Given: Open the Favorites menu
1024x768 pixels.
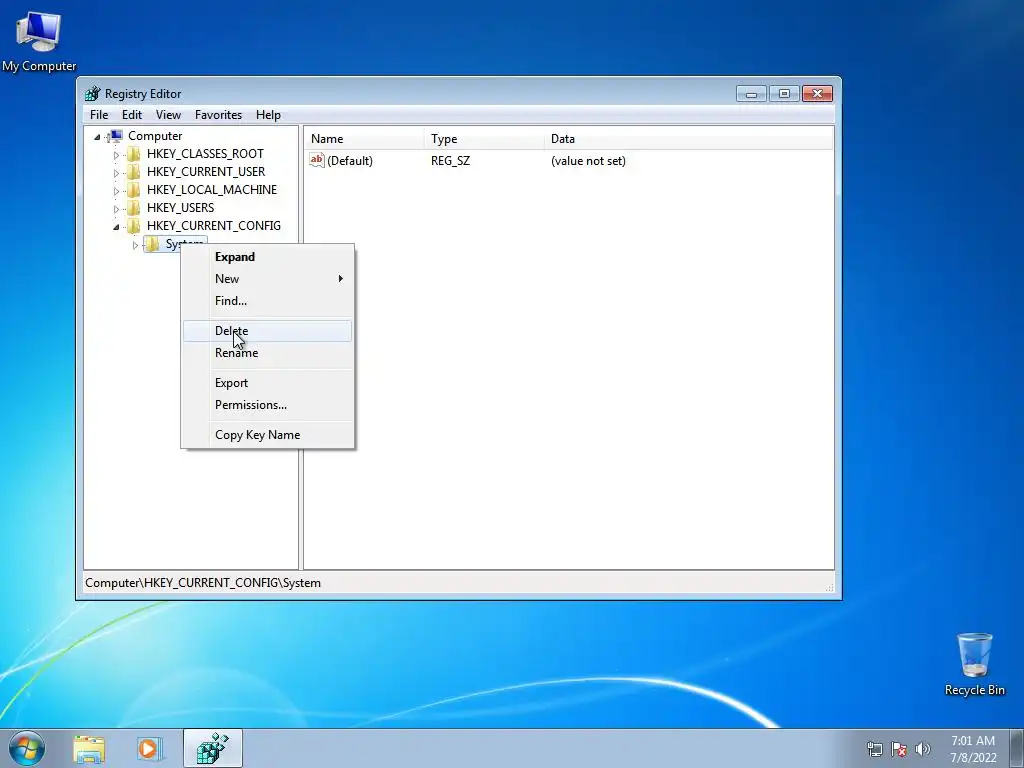Looking at the screenshot, I should click(218, 115).
